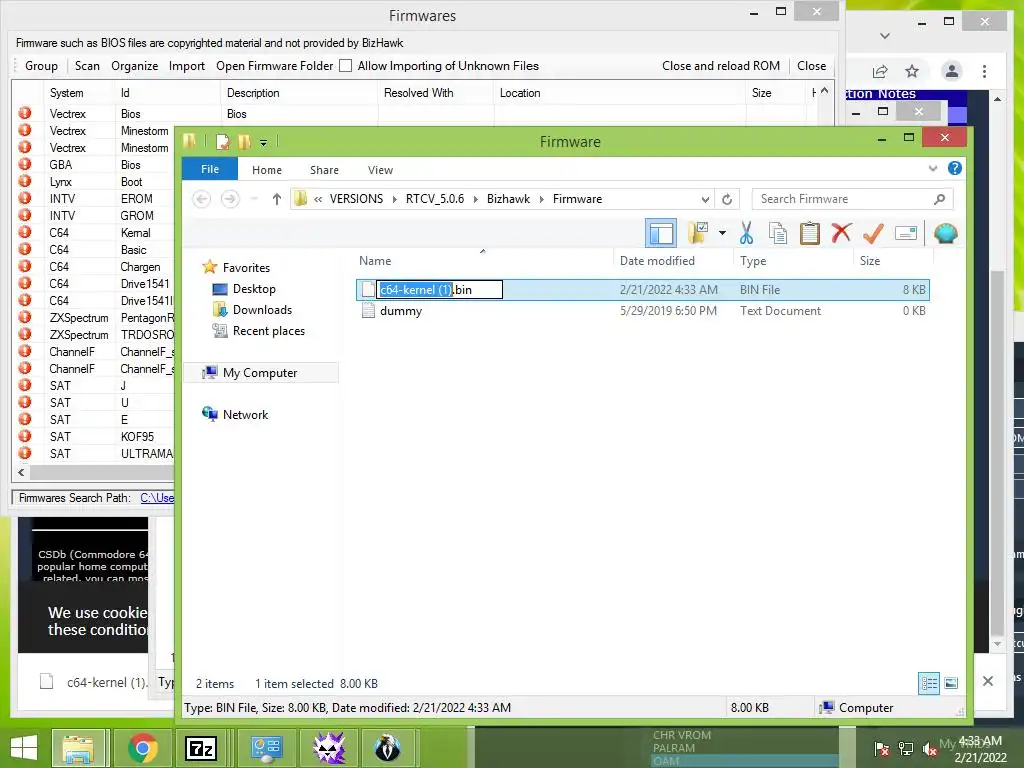Click the Paste clipboard icon
This screenshot has width=1024, height=768.
[810, 233]
